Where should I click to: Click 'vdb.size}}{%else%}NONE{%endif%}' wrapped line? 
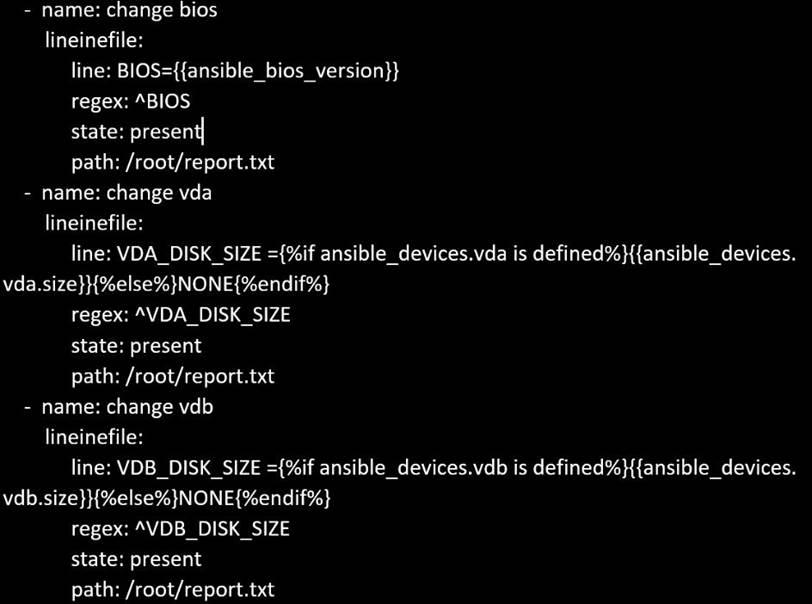tap(165, 498)
